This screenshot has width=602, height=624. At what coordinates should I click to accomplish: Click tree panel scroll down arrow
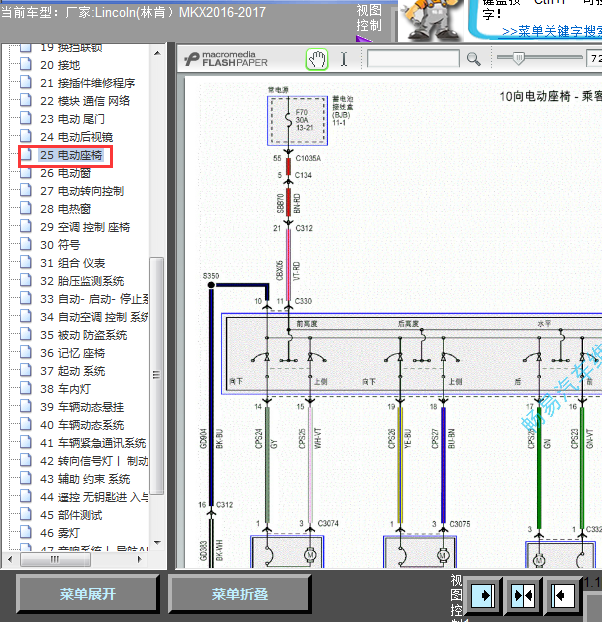pos(157,542)
